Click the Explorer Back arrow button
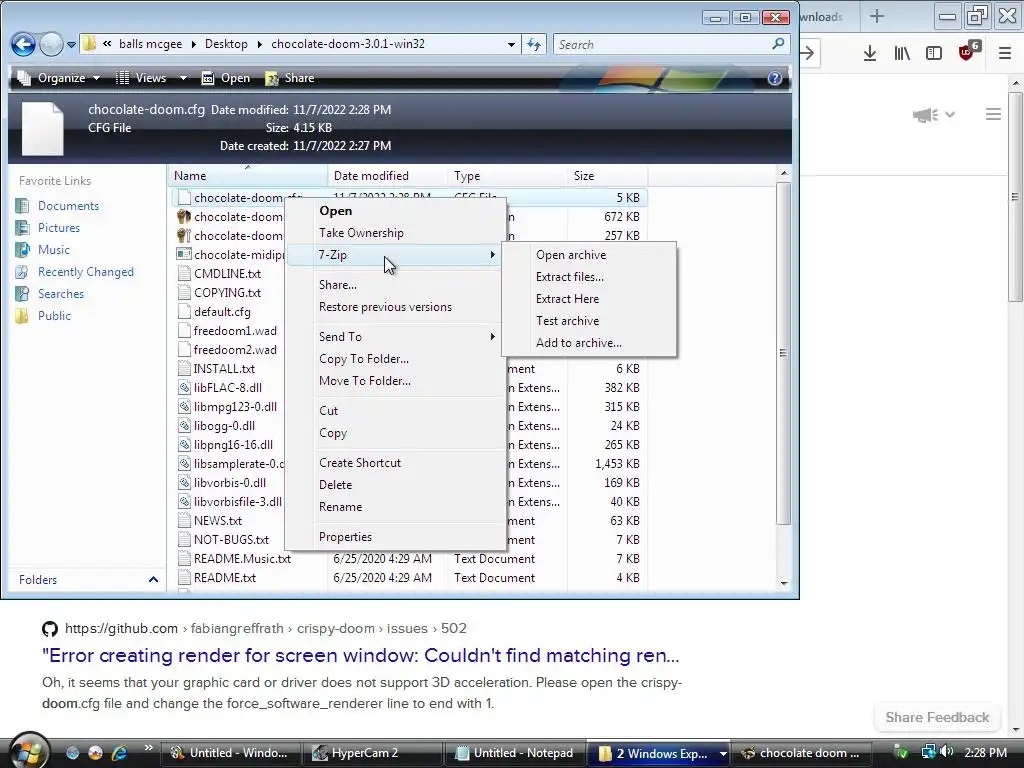Viewport: 1024px width, 768px height. pyautogui.click(x=24, y=44)
